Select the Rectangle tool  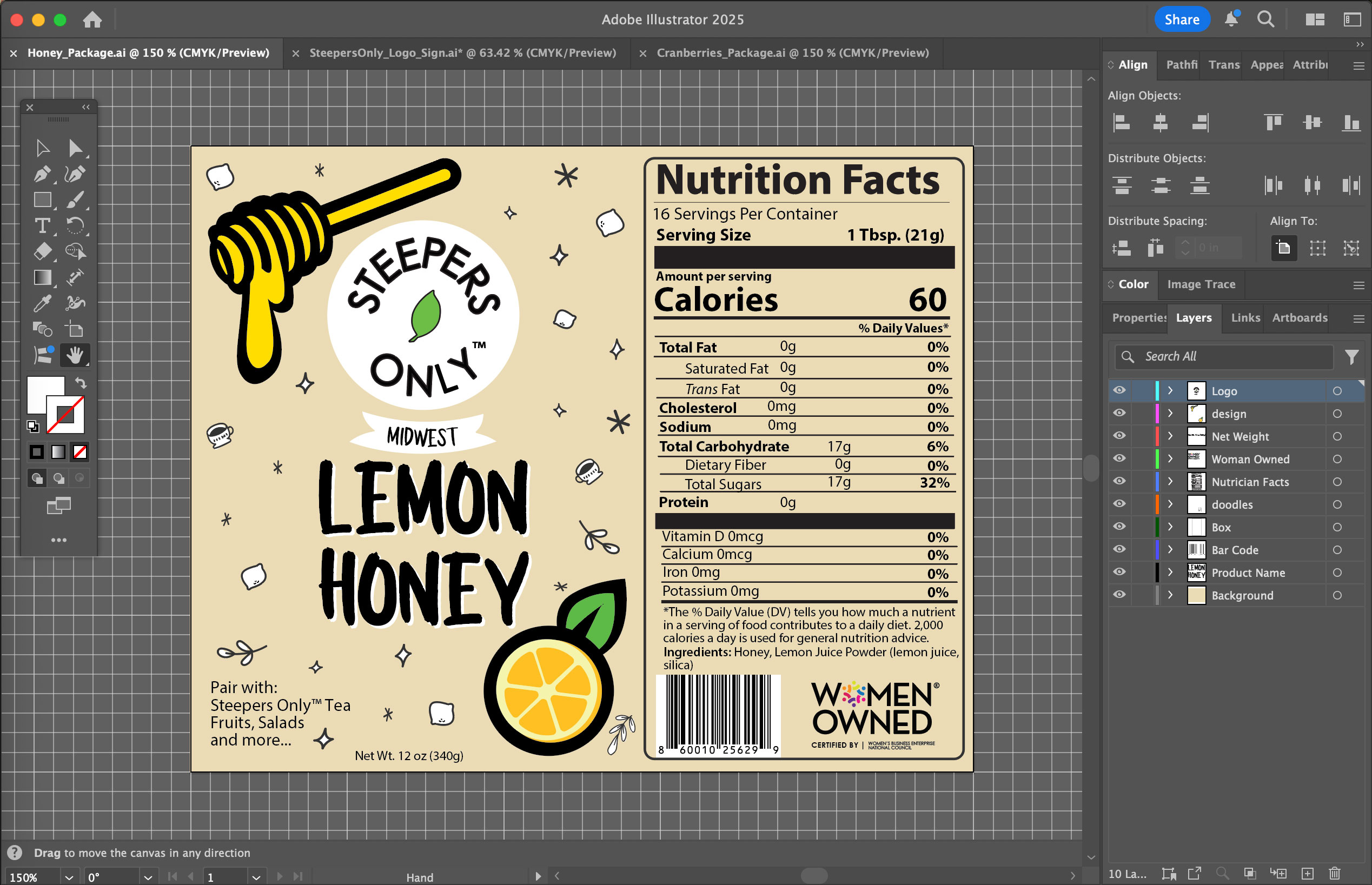coord(42,199)
